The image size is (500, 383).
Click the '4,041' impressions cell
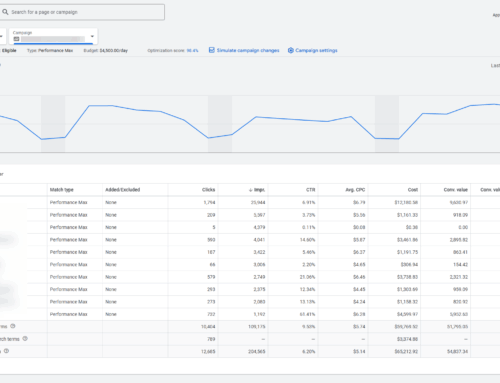259,240
